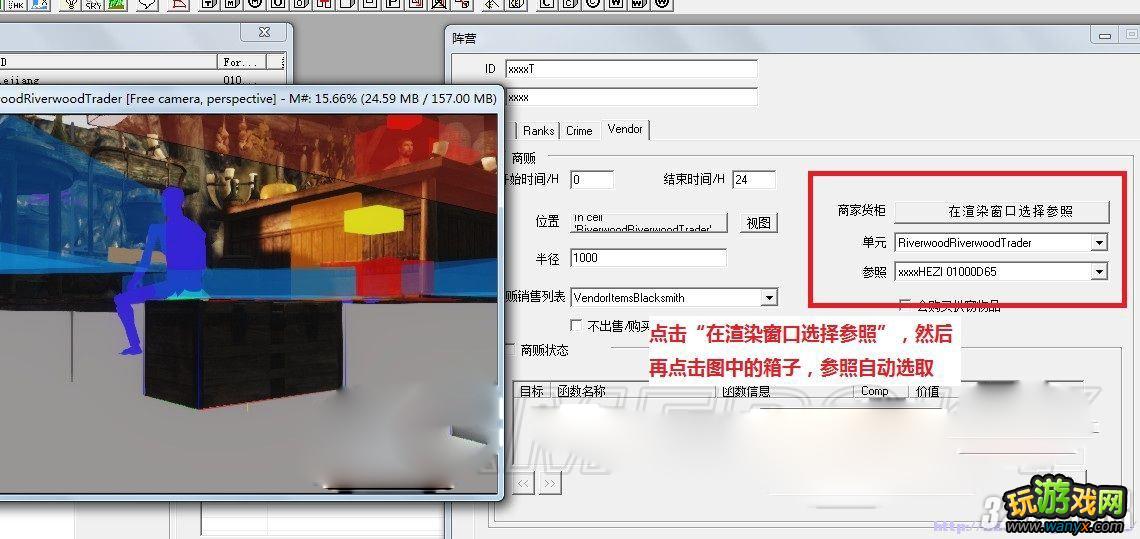
Task: Minimize the 阵营 window
Action: [1104, 35]
